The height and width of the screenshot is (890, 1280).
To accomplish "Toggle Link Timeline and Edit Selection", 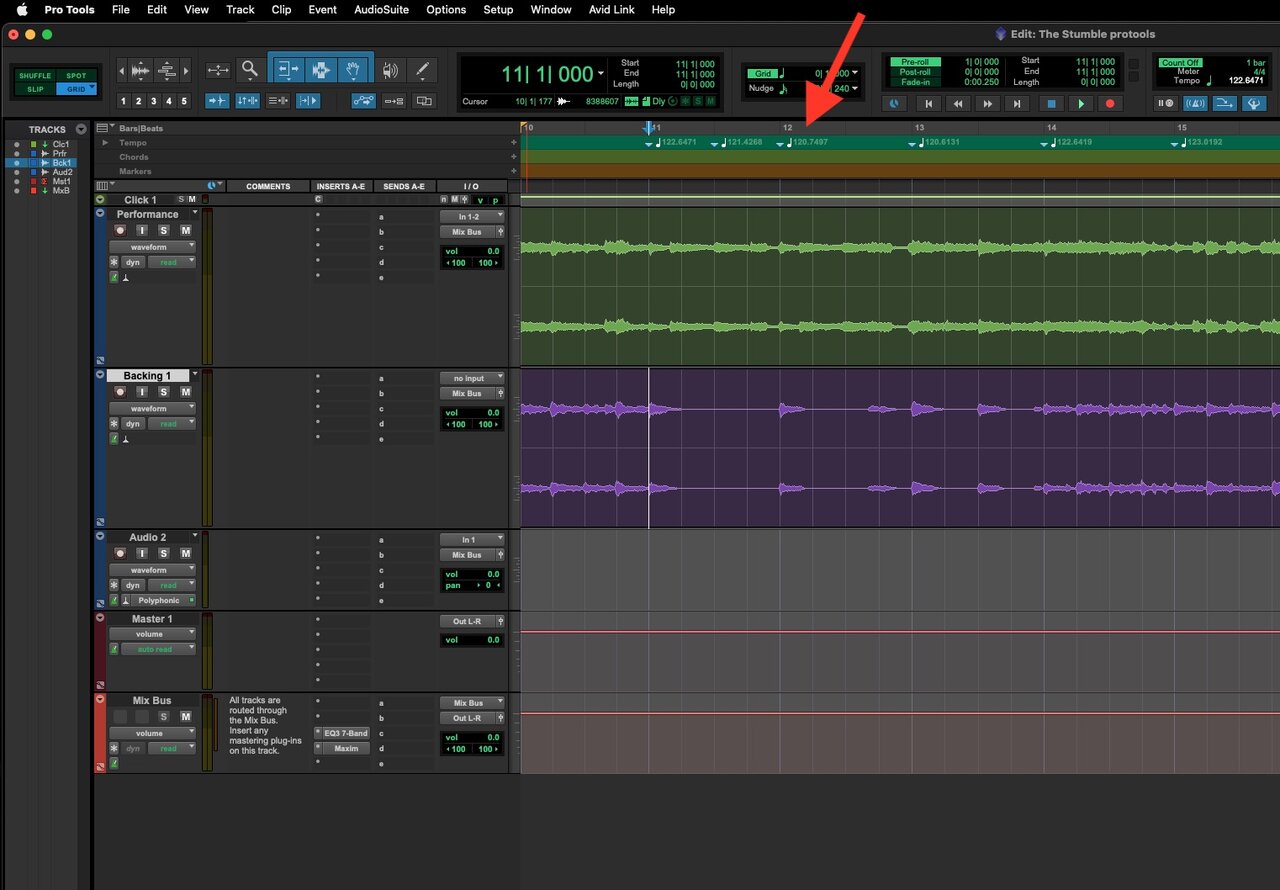I will click(x=248, y=101).
